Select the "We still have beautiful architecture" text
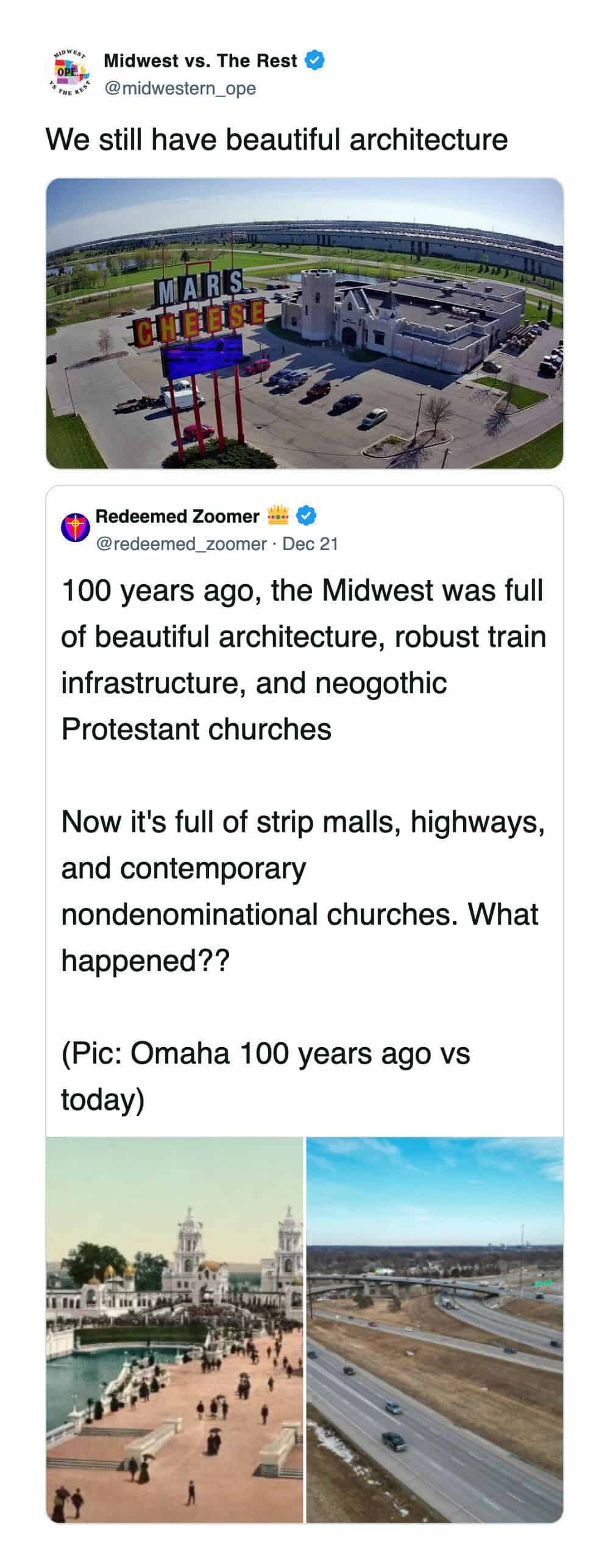Screen dimensions: 607x1568 point(277,139)
